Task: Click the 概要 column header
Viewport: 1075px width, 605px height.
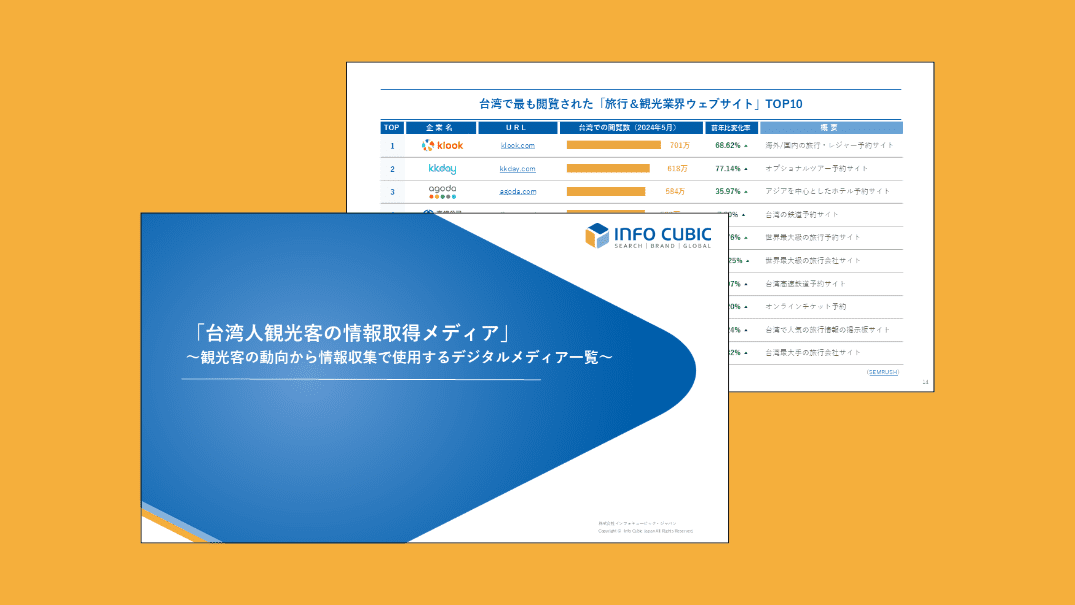Action: tap(831, 128)
